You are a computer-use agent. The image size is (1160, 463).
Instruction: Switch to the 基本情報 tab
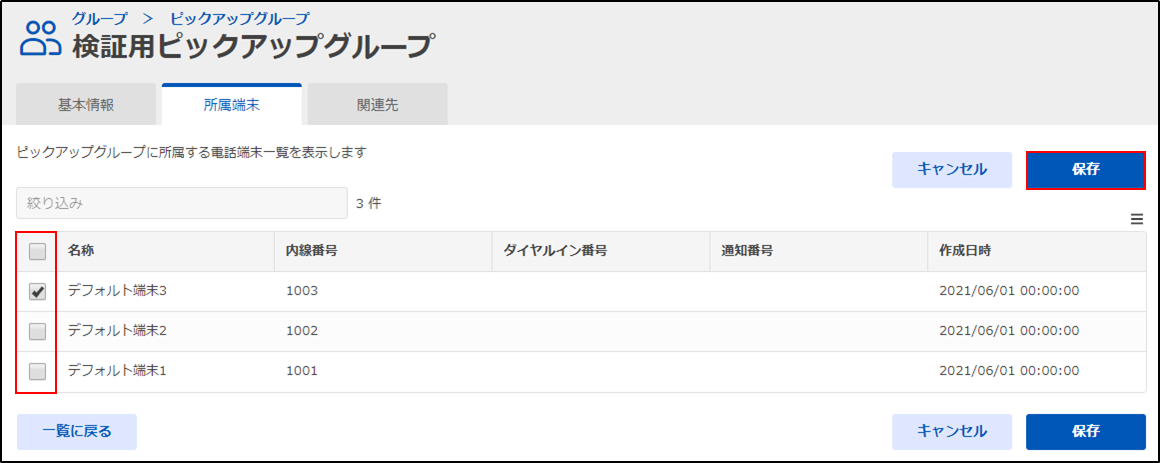(86, 104)
